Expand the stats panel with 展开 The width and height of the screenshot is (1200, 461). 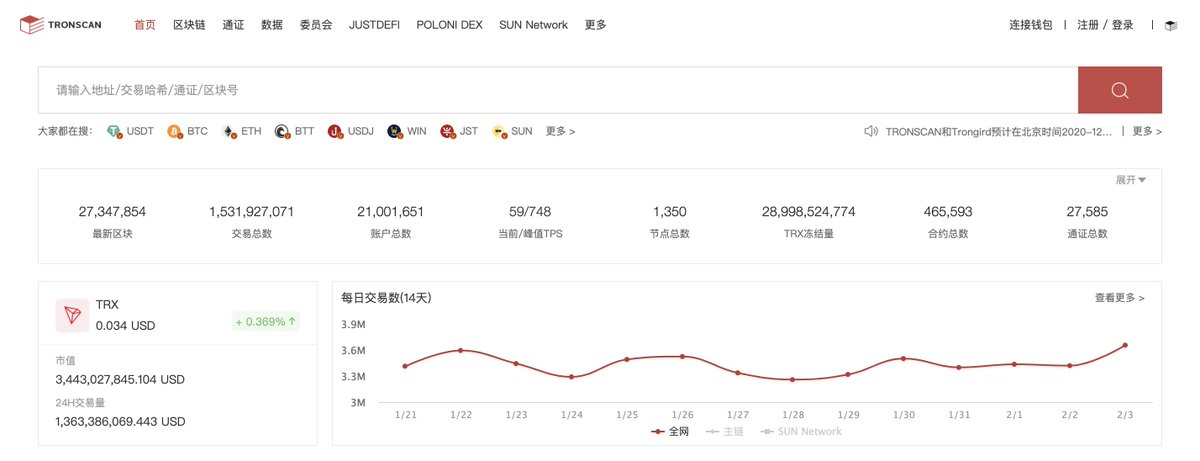(1131, 180)
